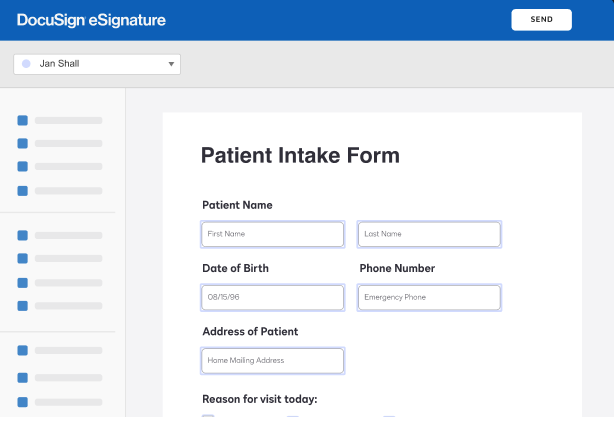Click the recipient color dot beside Jan Shall
This screenshot has height=426, width=614.
point(26,64)
